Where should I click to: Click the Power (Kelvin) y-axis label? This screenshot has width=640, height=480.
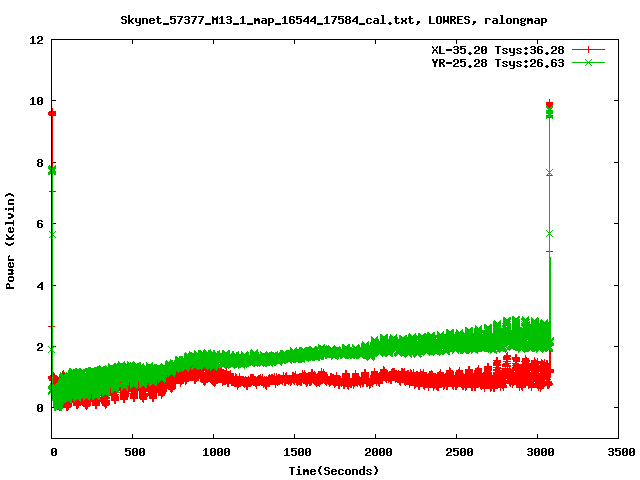pos(10,241)
